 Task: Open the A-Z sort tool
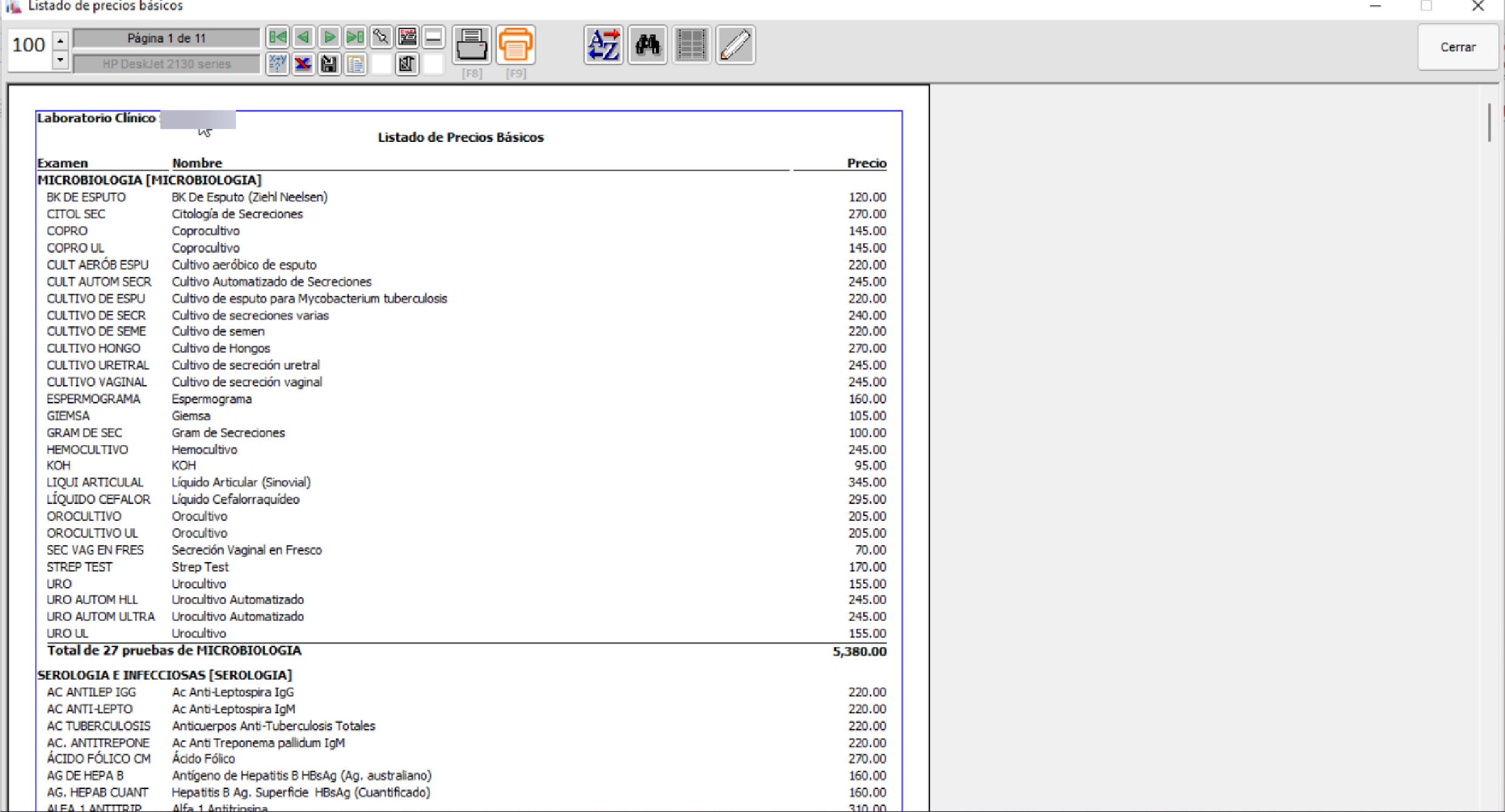click(604, 45)
